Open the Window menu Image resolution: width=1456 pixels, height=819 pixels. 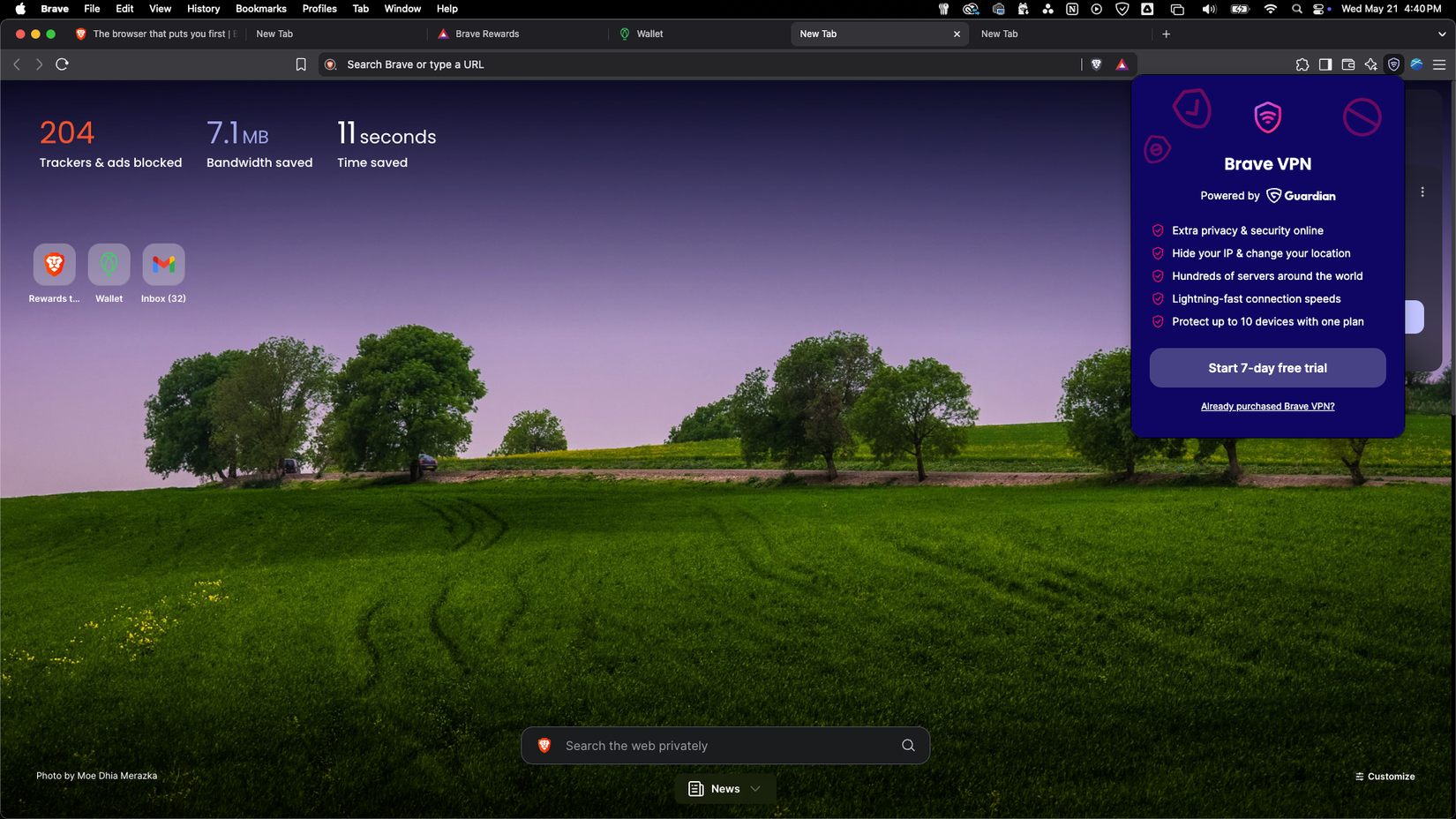(x=402, y=9)
